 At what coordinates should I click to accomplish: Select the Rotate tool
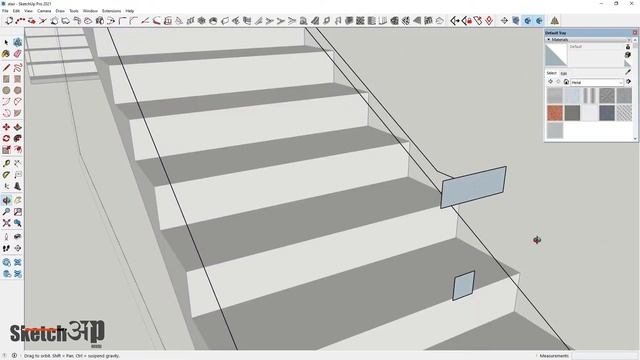pyautogui.click(x=6, y=139)
